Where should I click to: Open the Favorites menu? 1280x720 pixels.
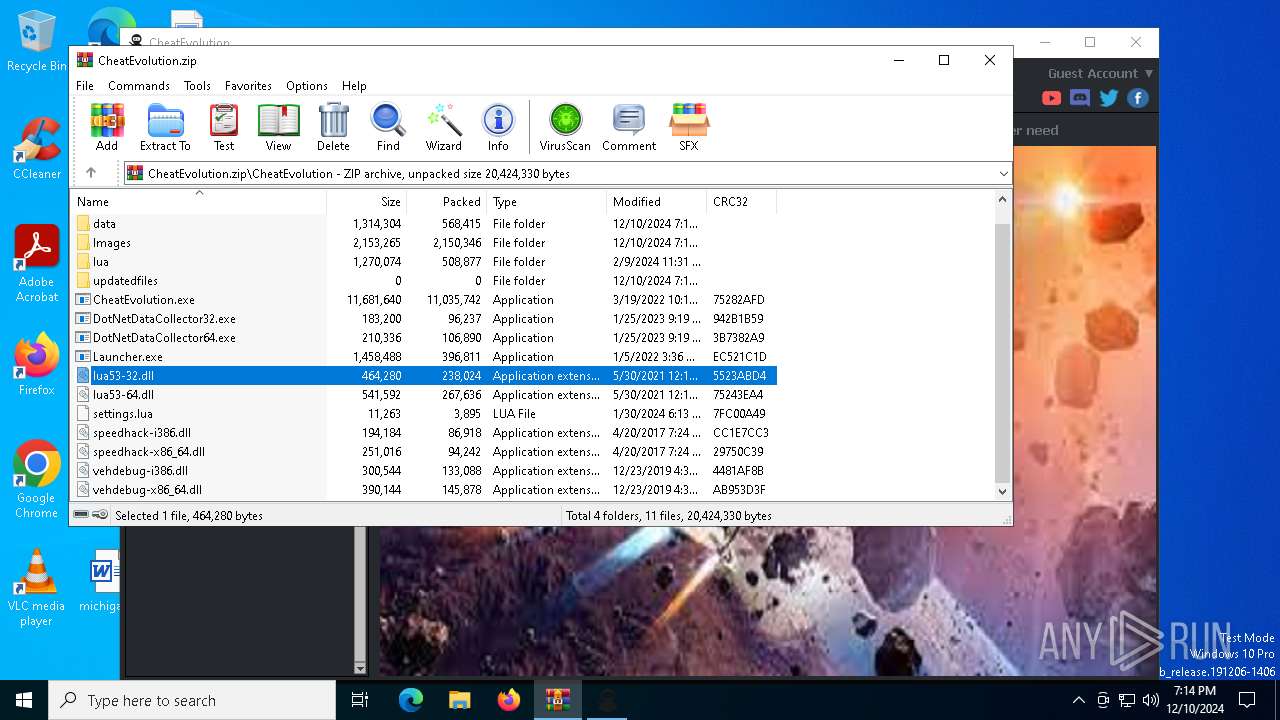click(248, 86)
